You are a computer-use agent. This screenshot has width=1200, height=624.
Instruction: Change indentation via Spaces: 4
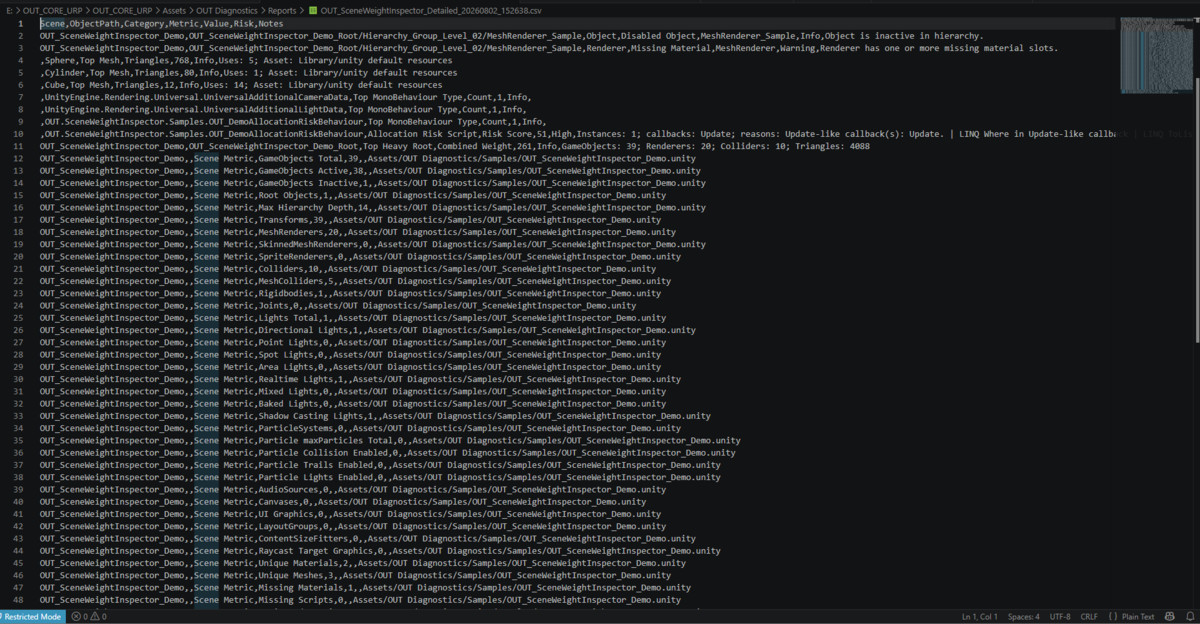pyautogui.click(x=1024, y=617)
